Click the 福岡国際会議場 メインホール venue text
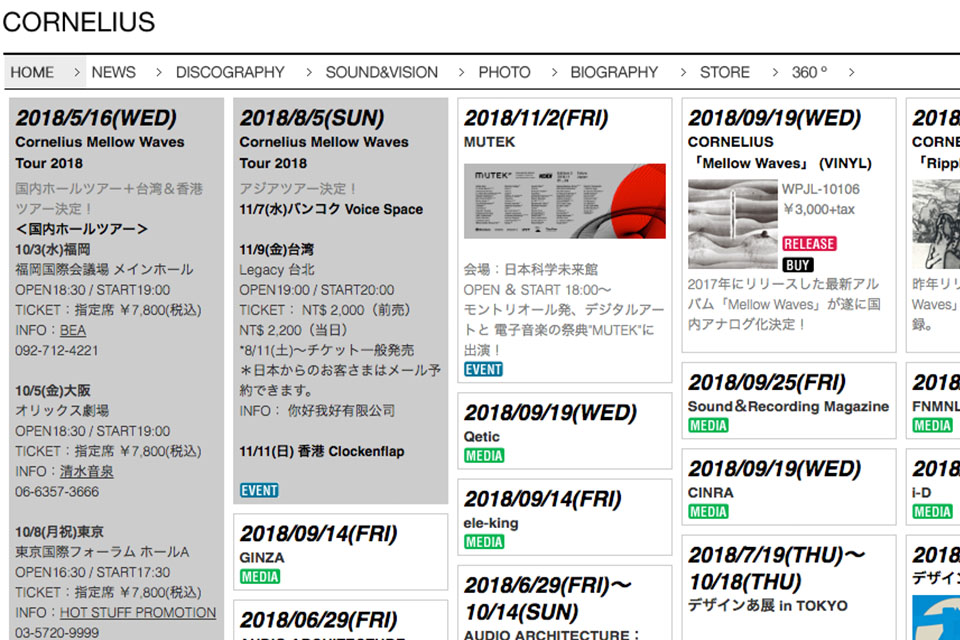The image size is (960, 640). (104, 269)
